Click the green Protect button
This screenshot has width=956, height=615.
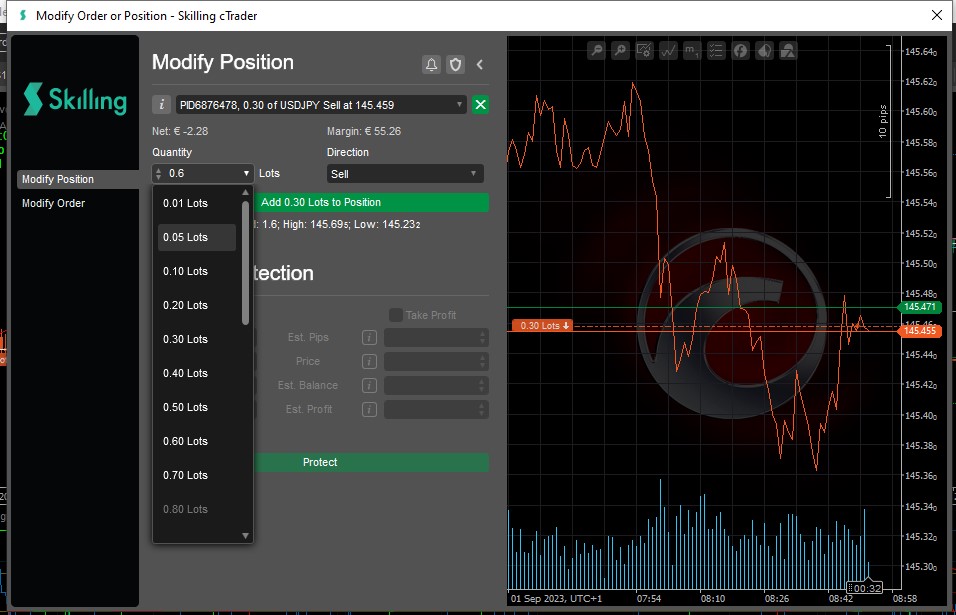[371, 462]
